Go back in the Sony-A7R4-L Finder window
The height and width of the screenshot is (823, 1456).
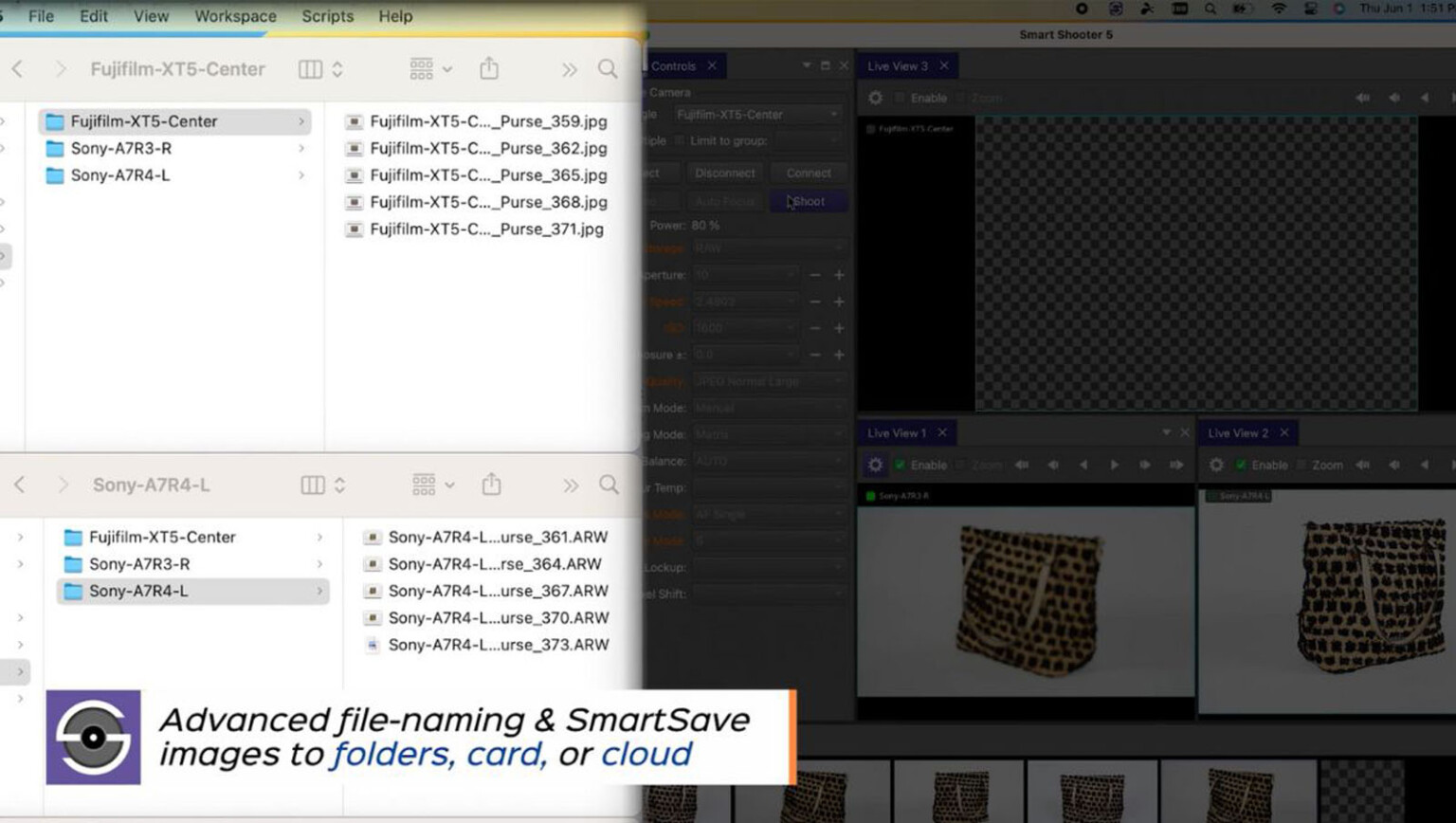point(19,485)
